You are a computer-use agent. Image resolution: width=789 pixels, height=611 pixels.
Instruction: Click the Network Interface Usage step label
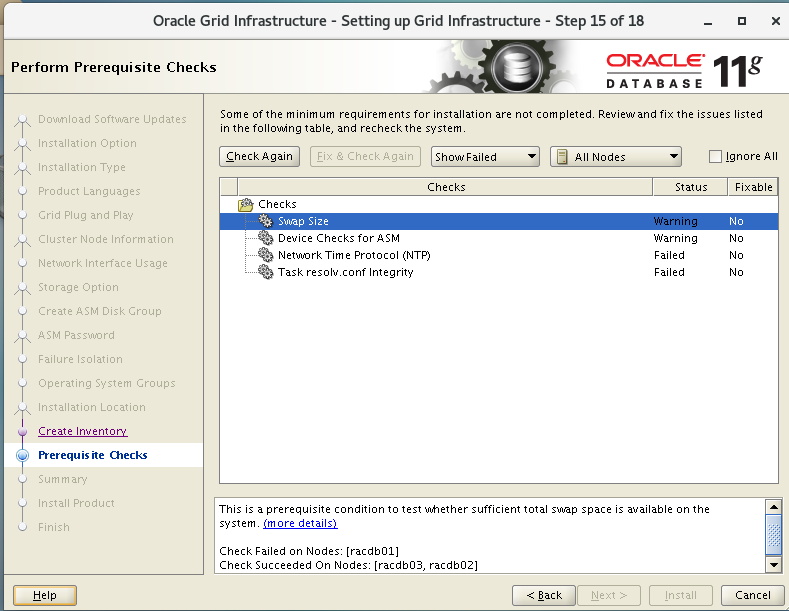pos(103,263)
